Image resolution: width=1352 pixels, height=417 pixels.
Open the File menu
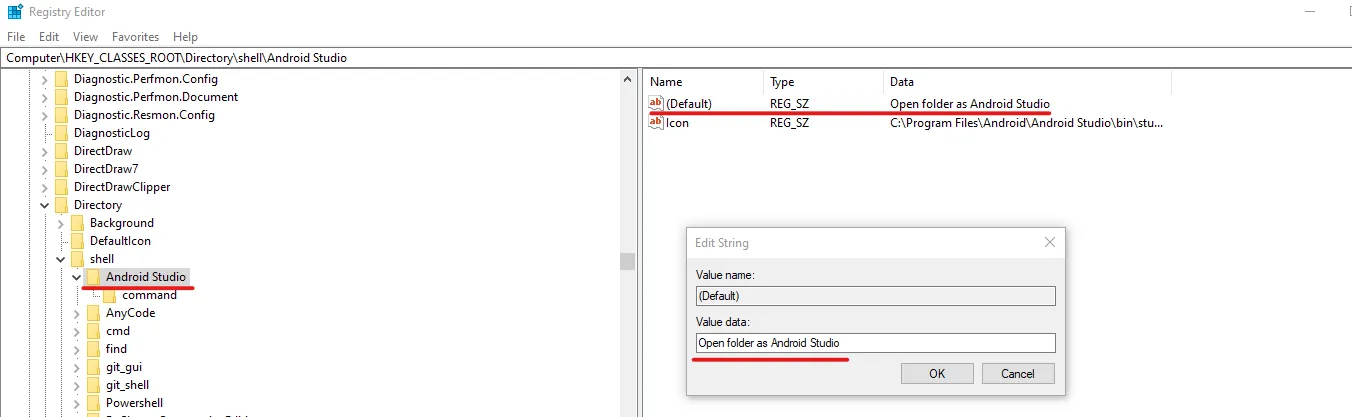16,36
